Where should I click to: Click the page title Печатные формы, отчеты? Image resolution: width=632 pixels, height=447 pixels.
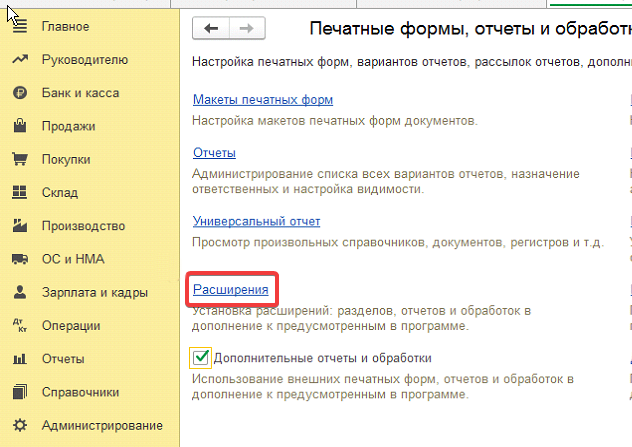(x=470, y=29)
